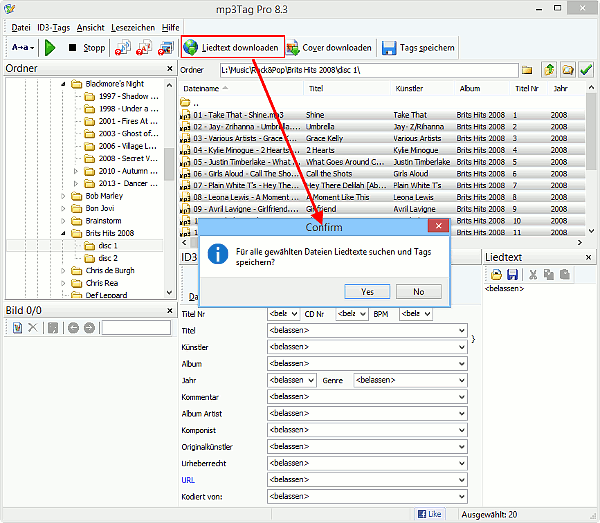
Task: Click the small folder icon beside path field
Action: pos(527,70)
